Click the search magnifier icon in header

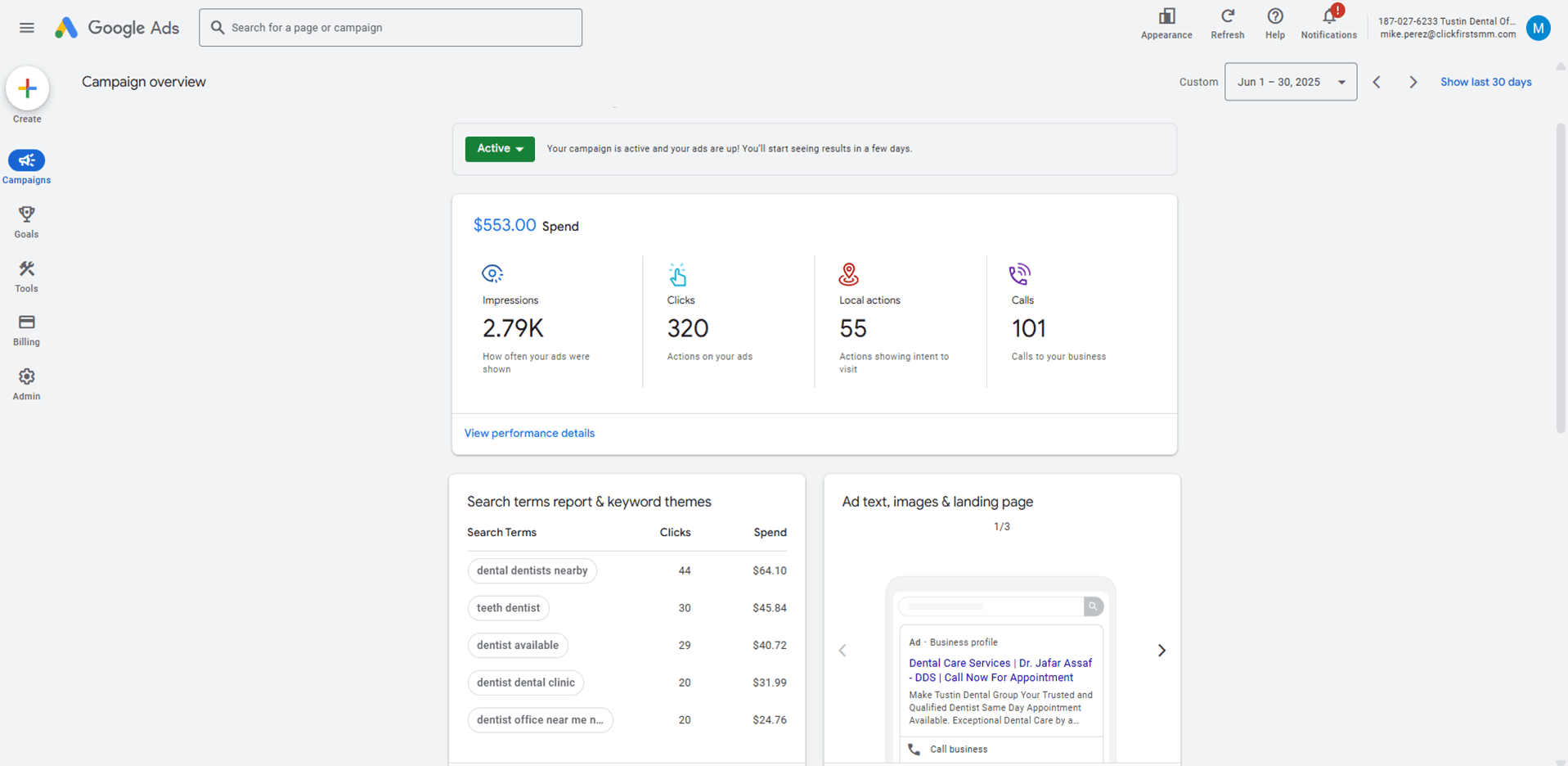pyautogui.click(x=218, y=28)
